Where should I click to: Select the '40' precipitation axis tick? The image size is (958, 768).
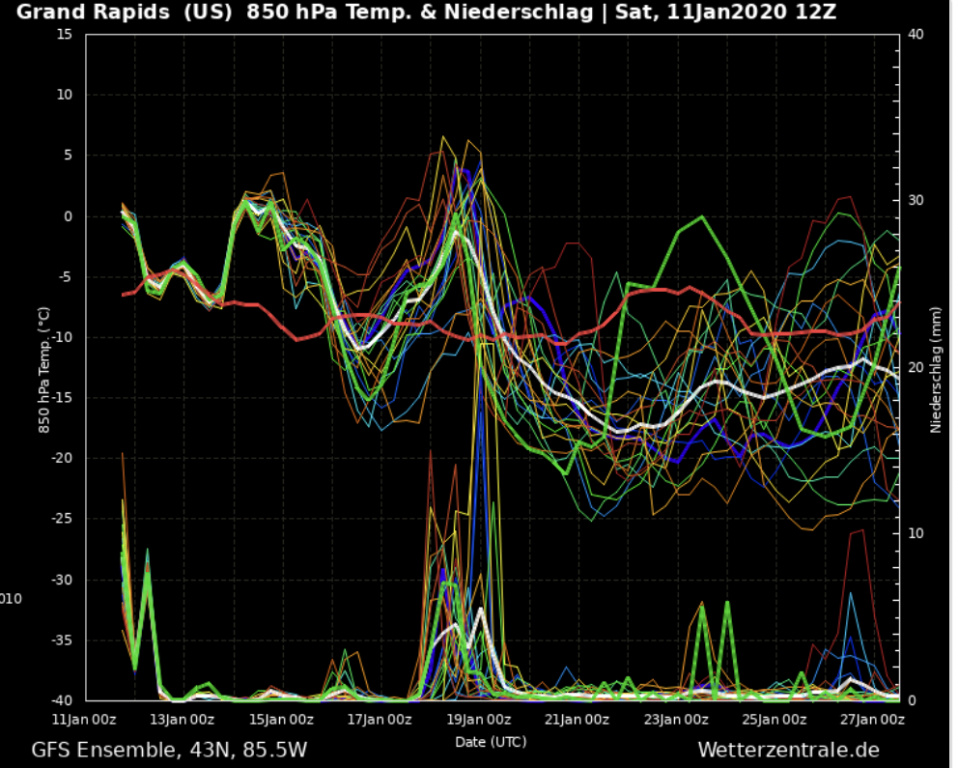(915, 34)
